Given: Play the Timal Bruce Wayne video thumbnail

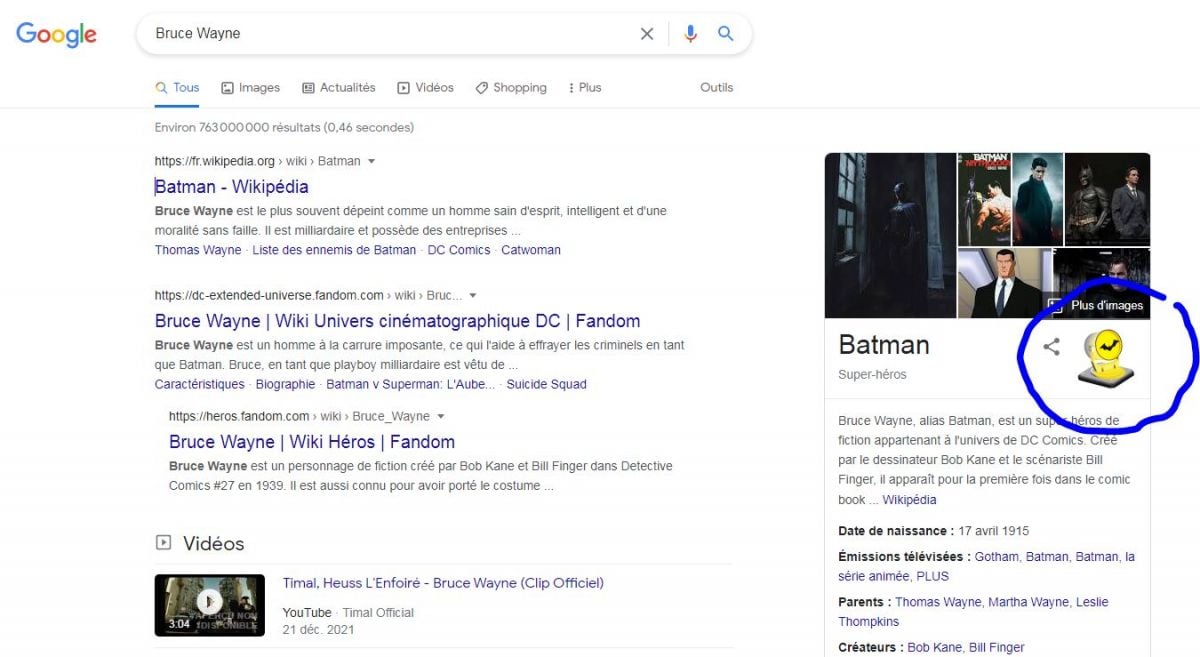Looking at the screenshot, I should pyautogui.click(x=209, y=605).
